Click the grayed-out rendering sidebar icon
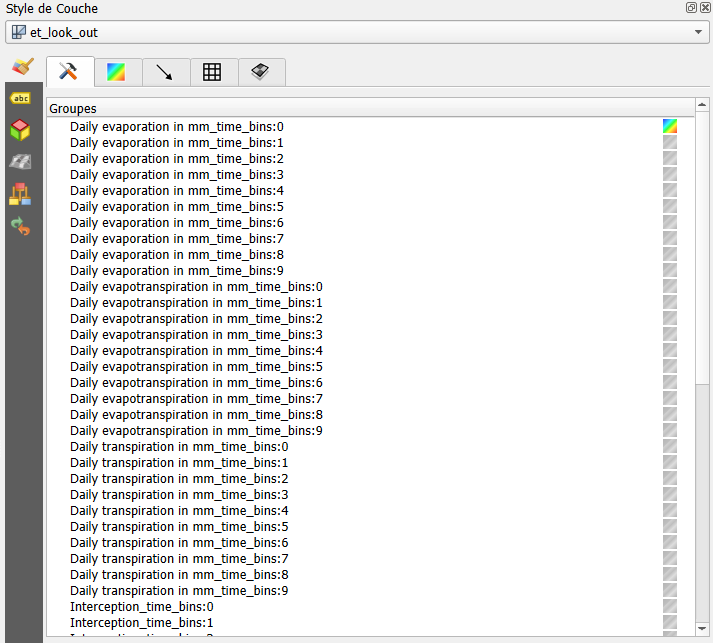Viewport: 713px width, 643px height. pyautogui.click(x=20, y=162)
